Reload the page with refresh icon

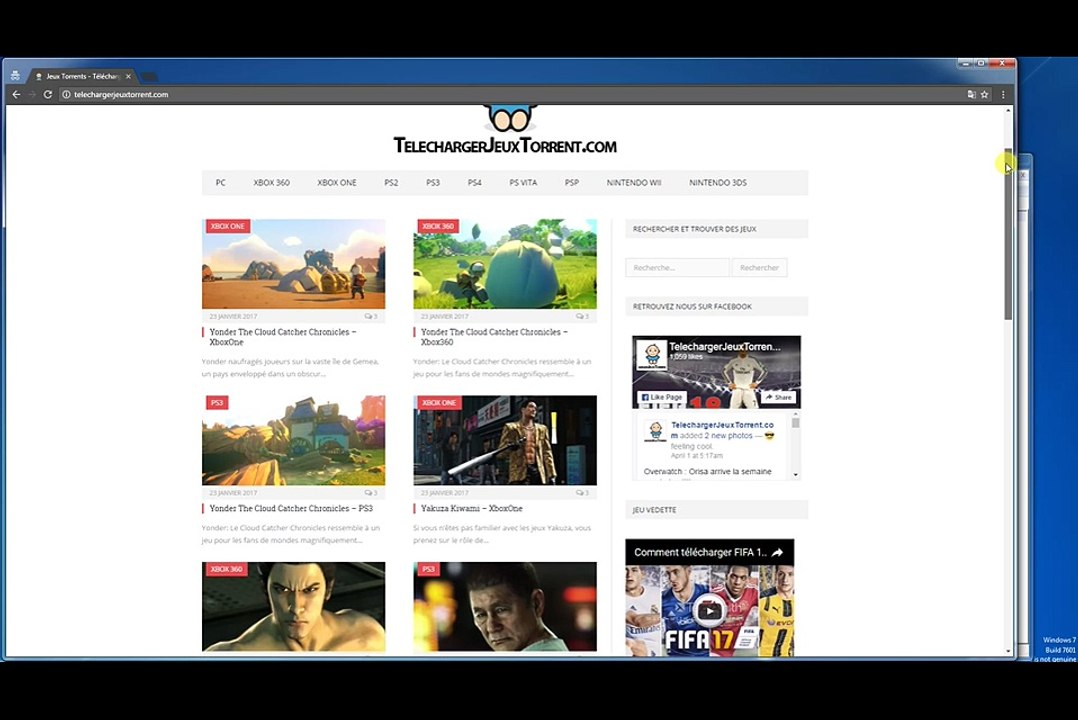[47, 94]
